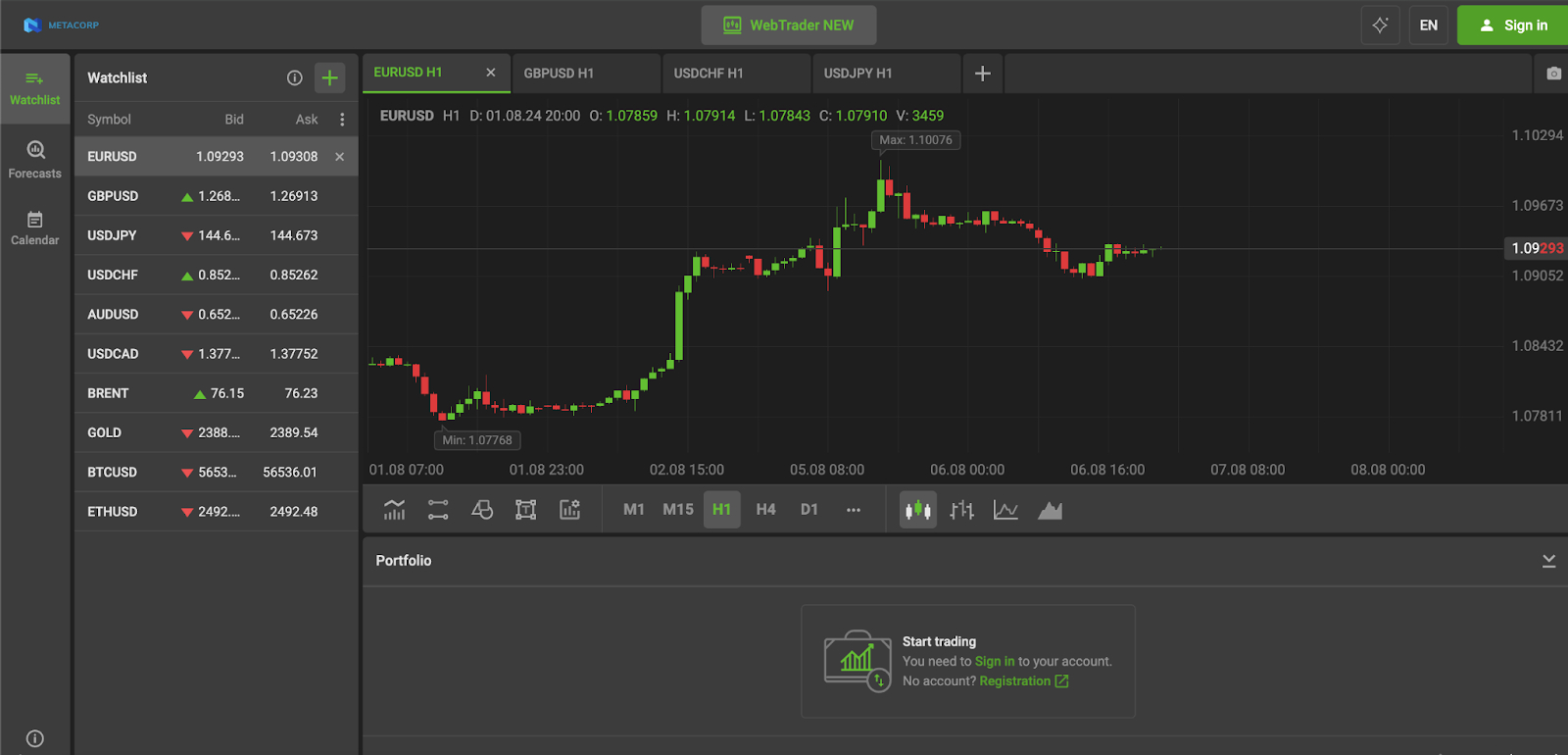Open chart settings icon in toolbar
This screenshot has width=1568, height=755.
(570, 510)
